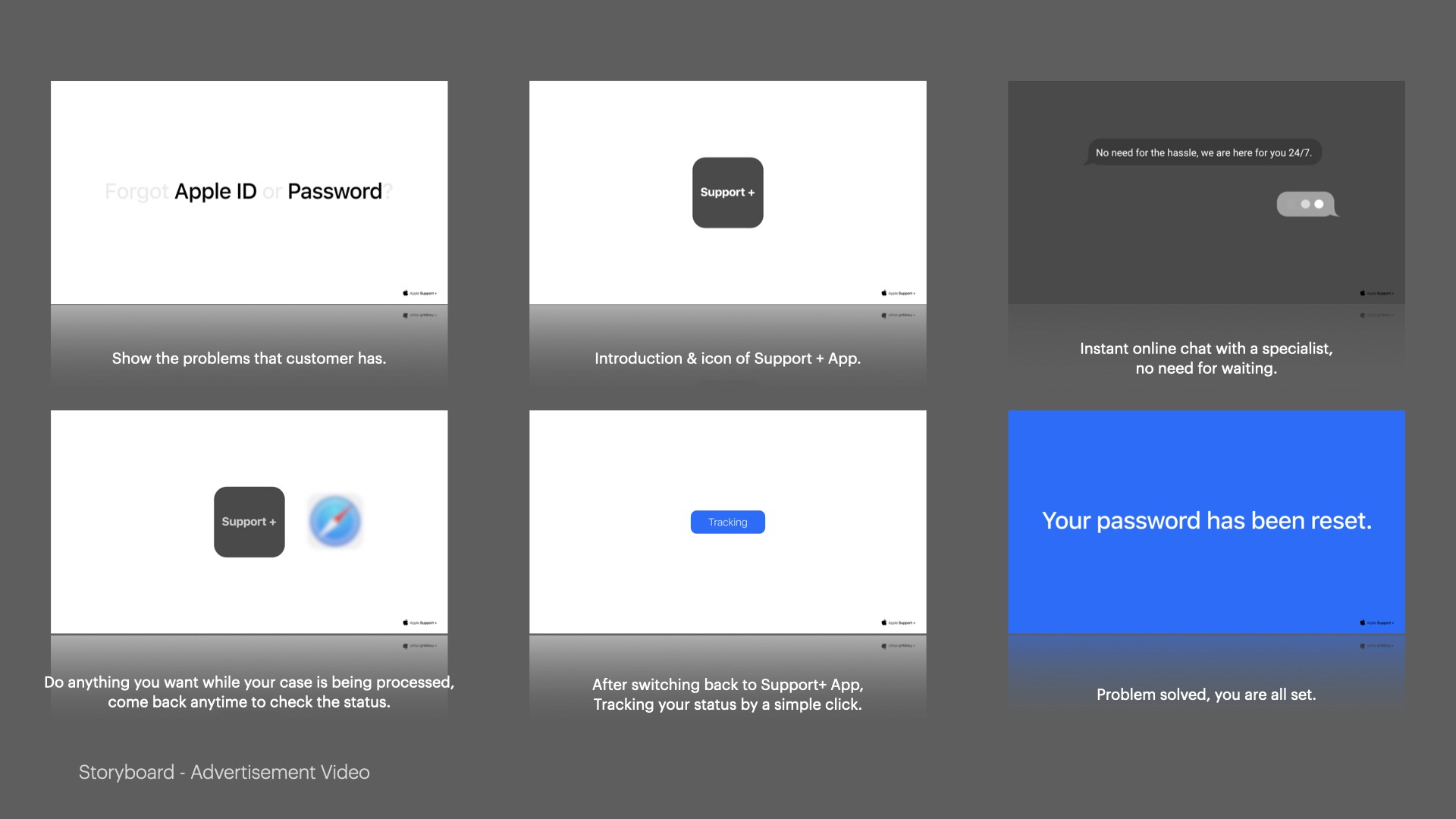Click the 'No need for the hassle' message bubble
The width and height of the screenshot is (1456, 819).
click(x=1203, y=152)
